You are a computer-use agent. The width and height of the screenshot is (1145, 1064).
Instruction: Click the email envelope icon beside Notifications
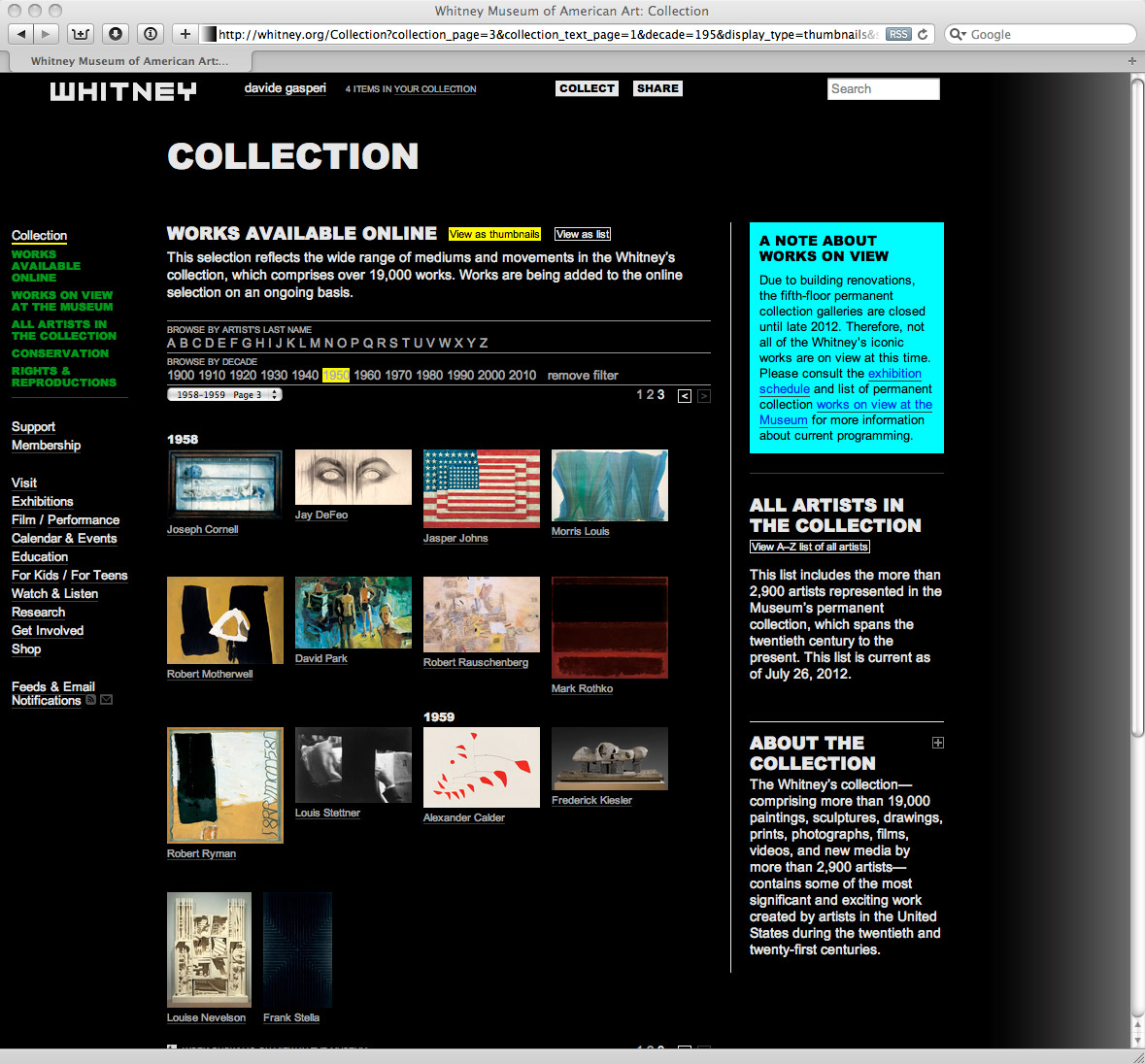[x=107, y=700]
